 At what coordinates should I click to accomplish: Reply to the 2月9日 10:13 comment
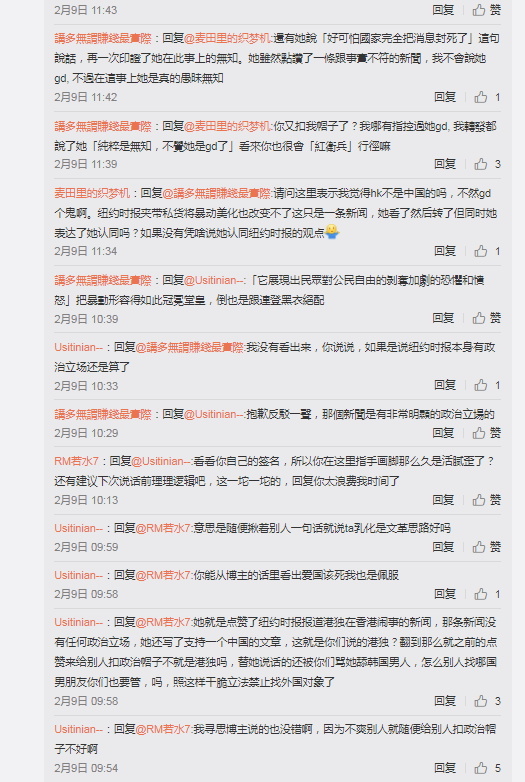[443, 500]
